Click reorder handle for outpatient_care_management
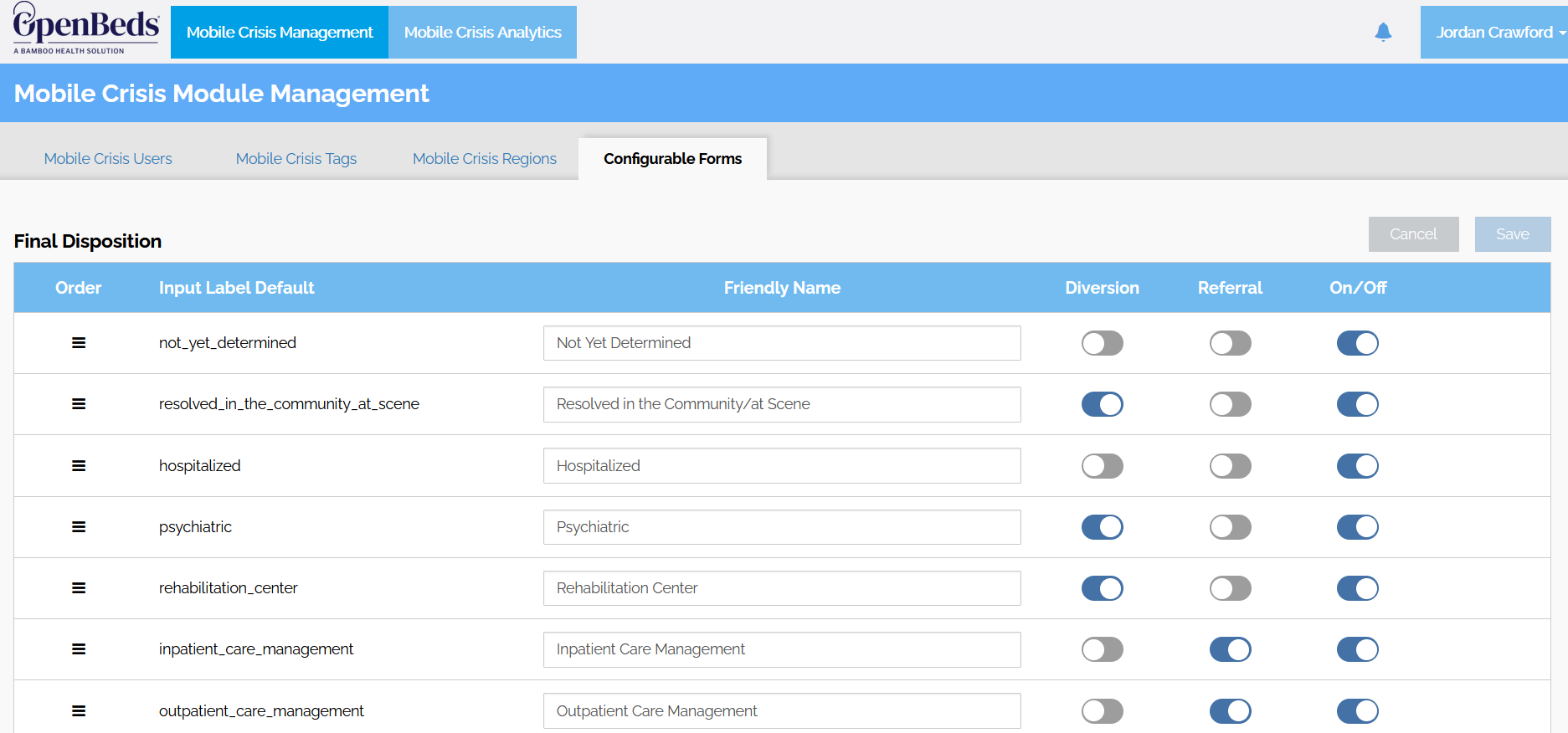The image size is (1568, 733). (79, 711)
